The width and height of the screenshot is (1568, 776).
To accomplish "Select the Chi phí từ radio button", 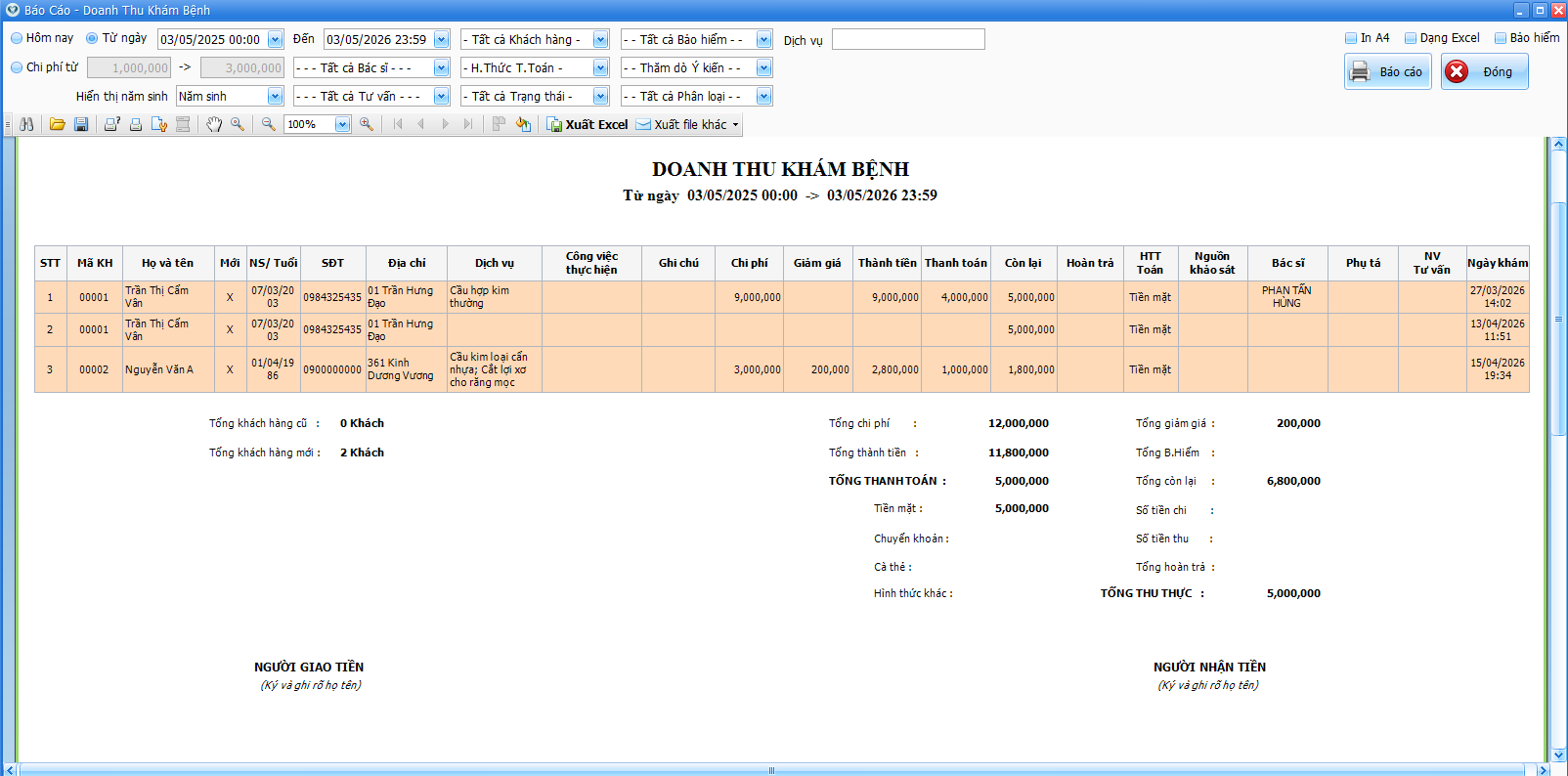I will pyautogui.click(x=17, y=67).
